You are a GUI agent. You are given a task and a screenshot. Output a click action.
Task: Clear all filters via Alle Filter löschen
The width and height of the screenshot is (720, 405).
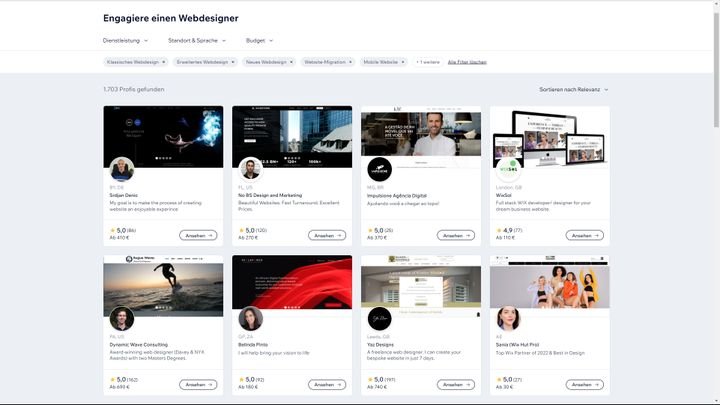467,62
